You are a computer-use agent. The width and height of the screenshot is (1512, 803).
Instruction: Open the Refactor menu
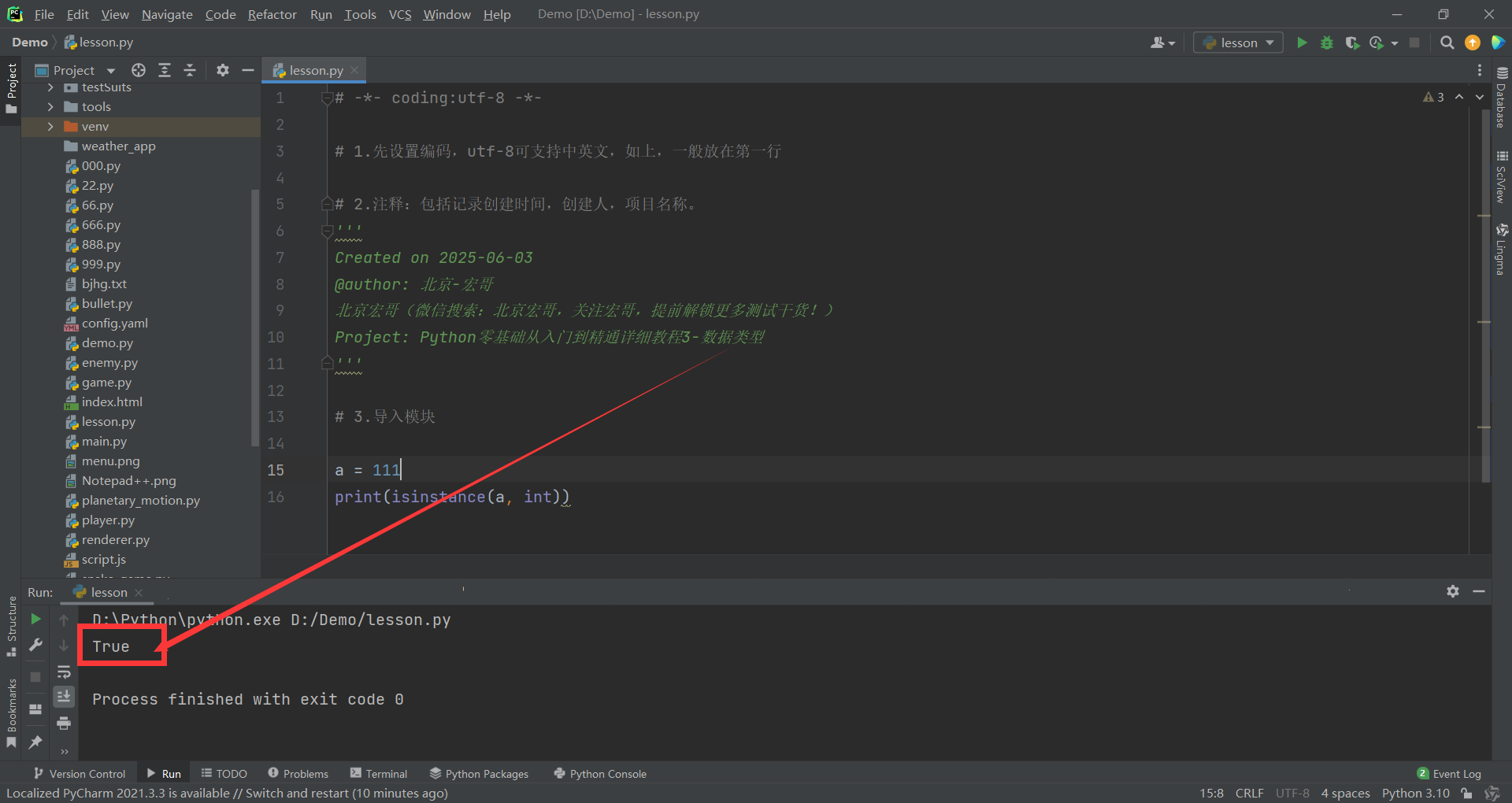[x=272, y=14]
